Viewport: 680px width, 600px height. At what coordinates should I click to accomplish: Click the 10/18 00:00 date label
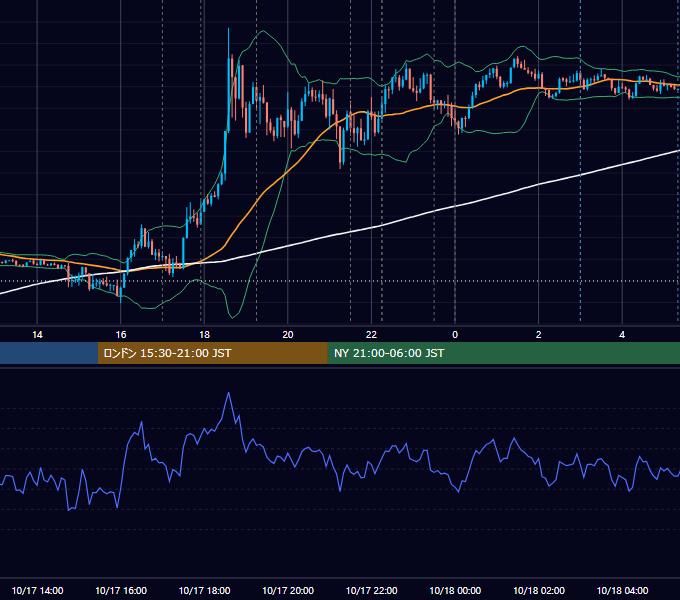pos(455,590)
